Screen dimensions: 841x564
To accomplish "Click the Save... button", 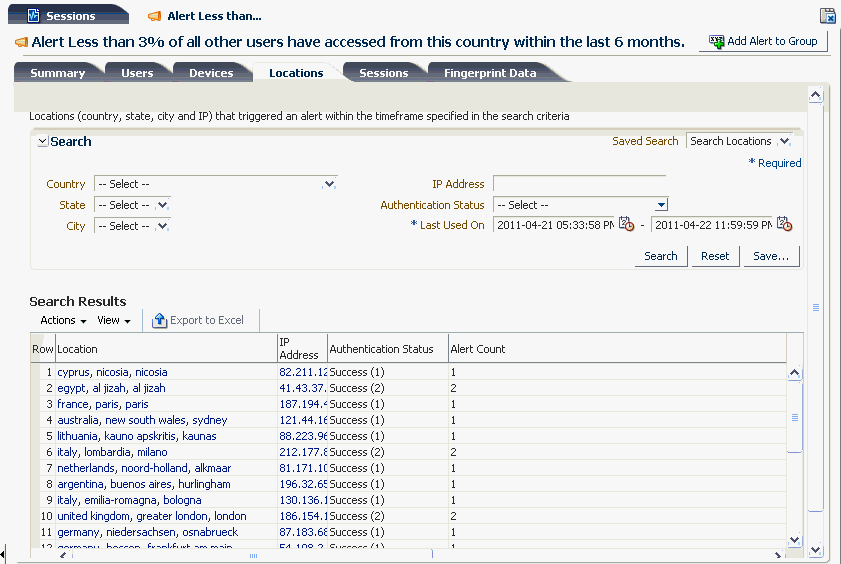I will coord(771,256).
